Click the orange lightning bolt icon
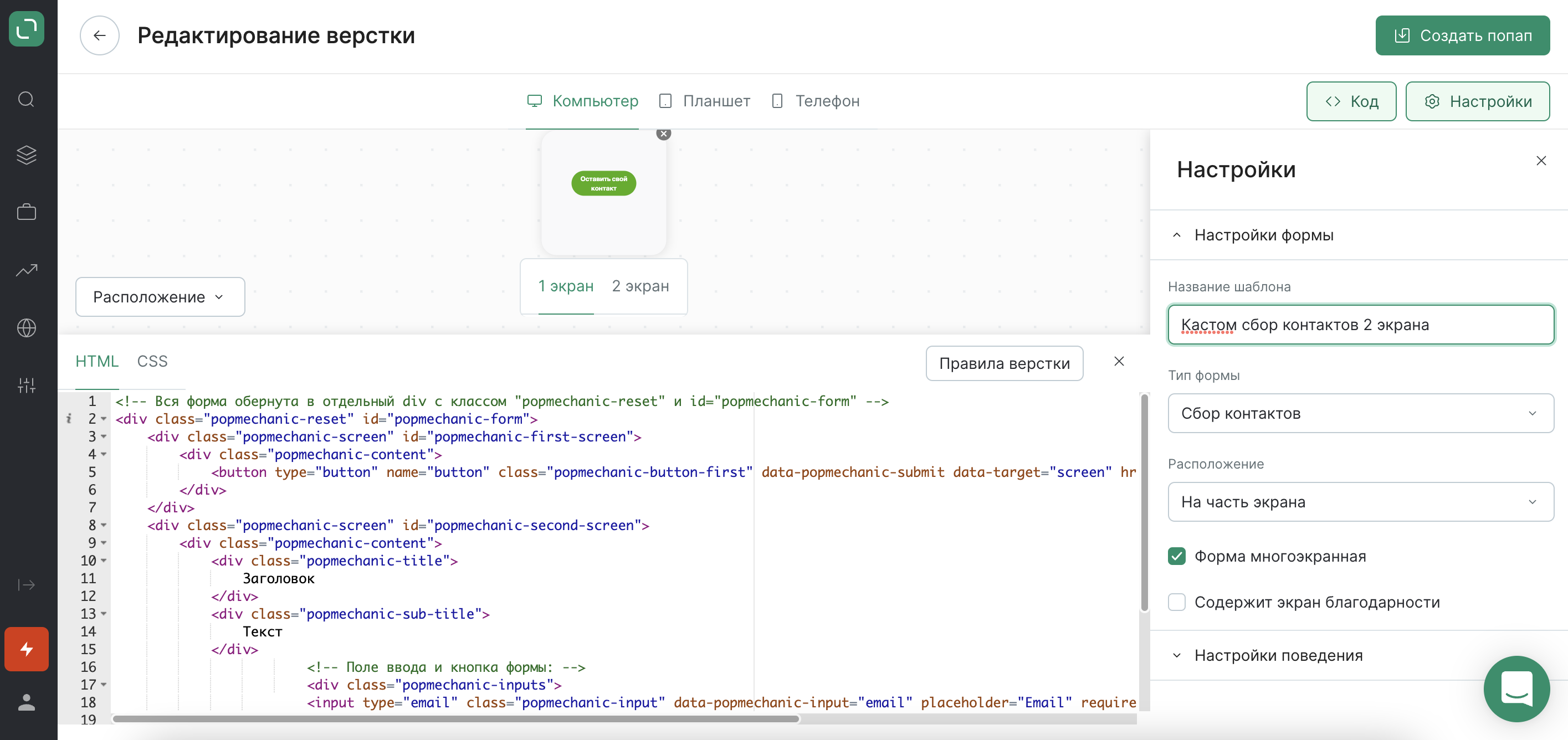 26,649
